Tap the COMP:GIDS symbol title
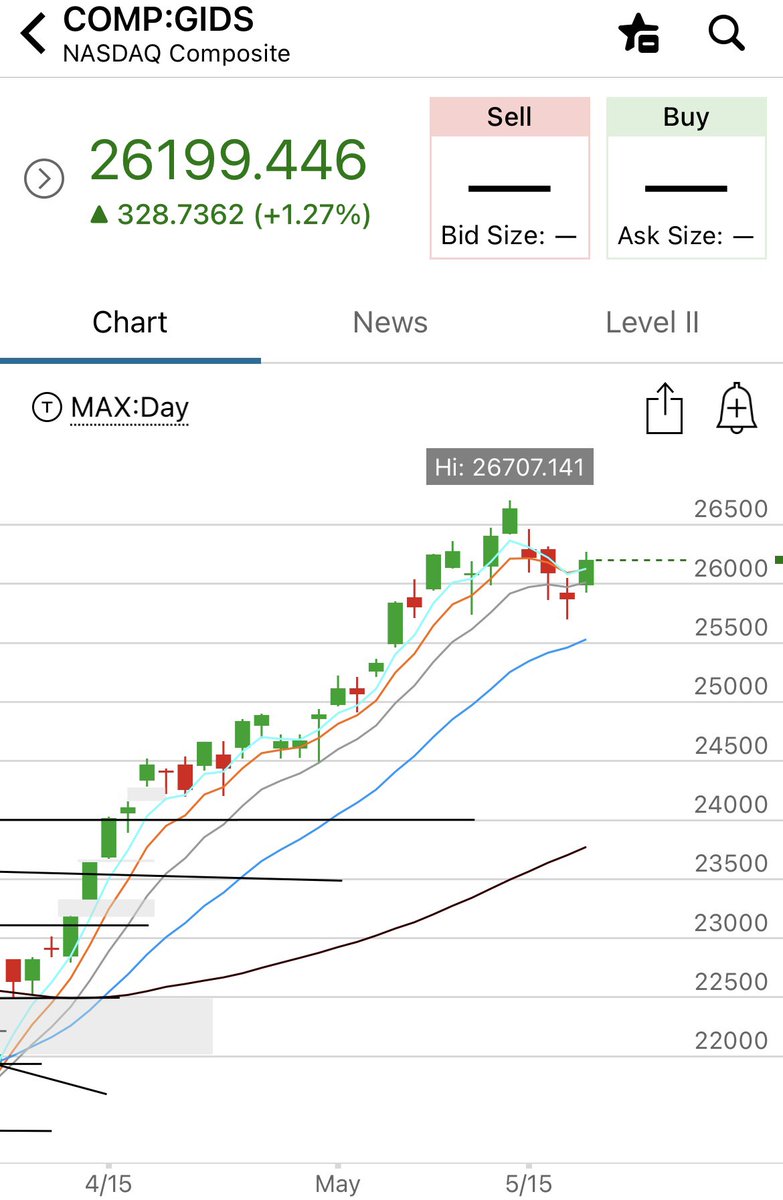Screen dimensions: 783x1200 pos(158,19)
